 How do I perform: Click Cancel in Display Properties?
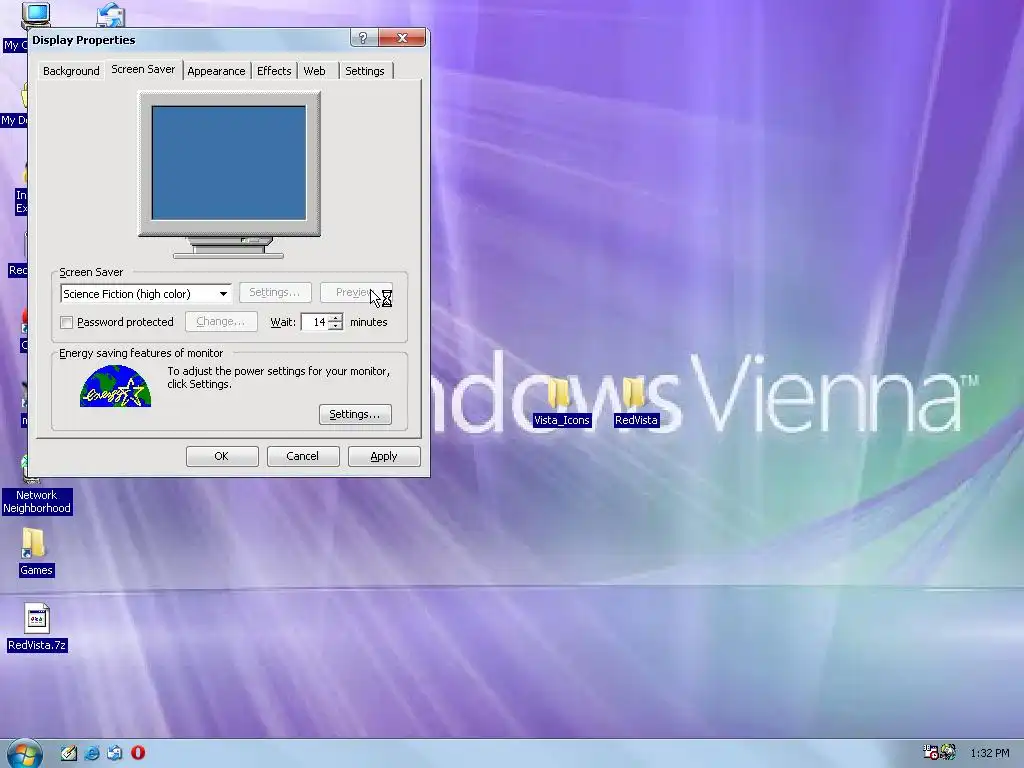(x=303, y=456)
